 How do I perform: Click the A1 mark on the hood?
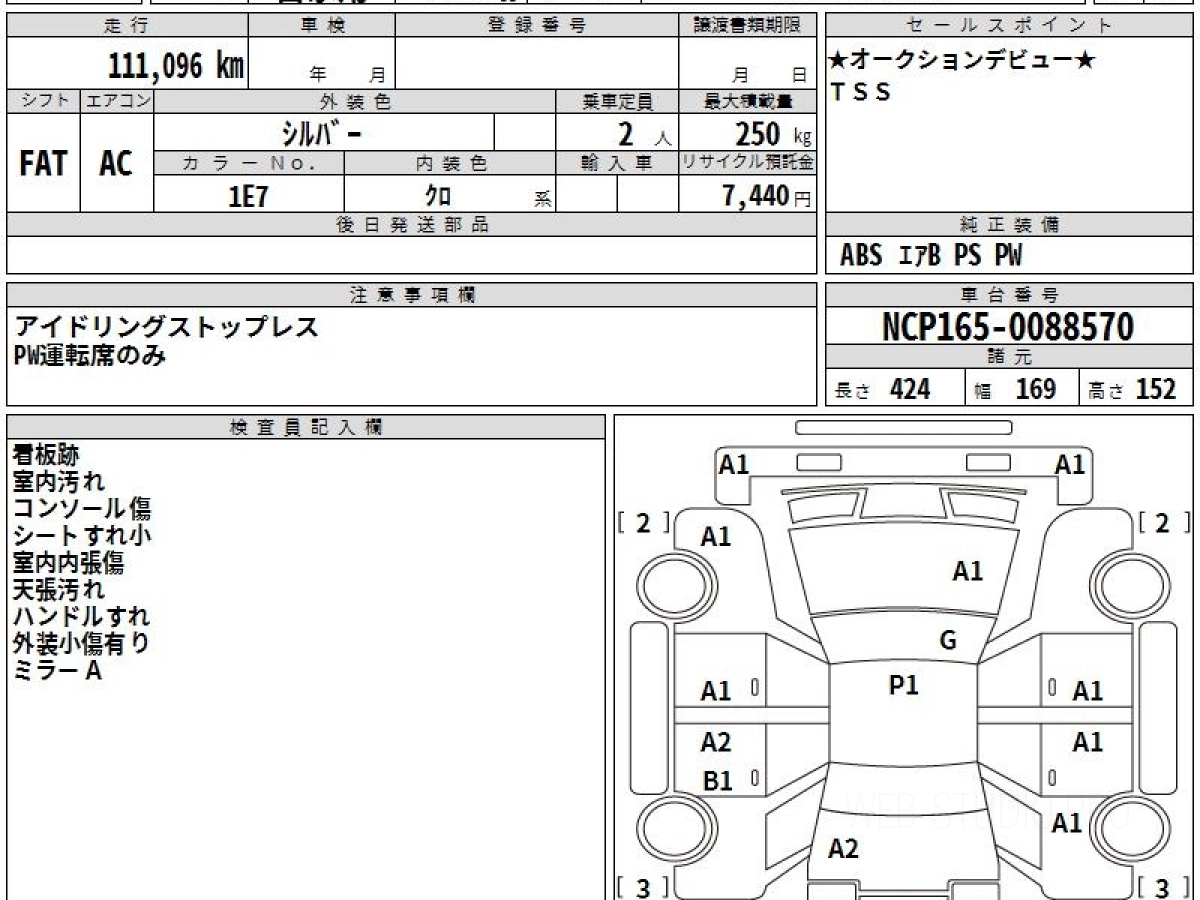(x=968, y=571)
